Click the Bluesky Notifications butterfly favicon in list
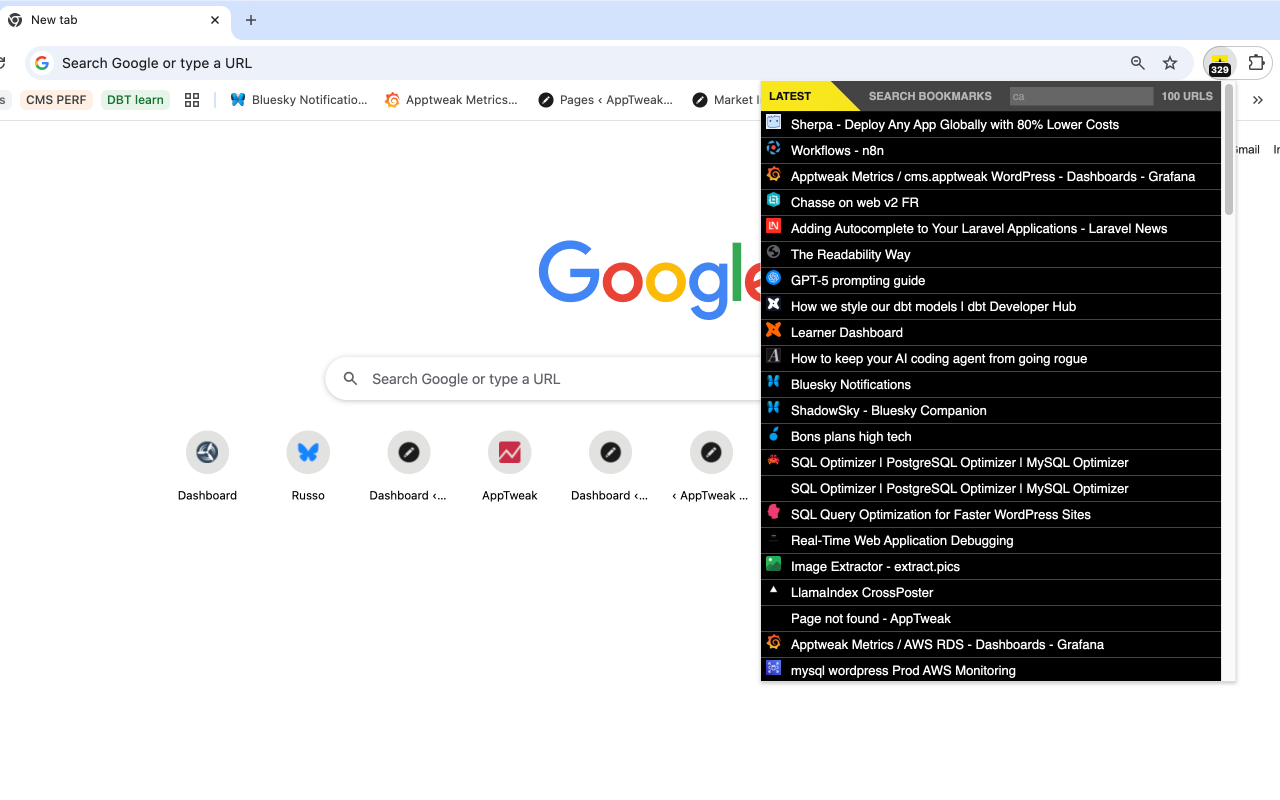This screenshot has width=1280, height=800. point(773,382)
